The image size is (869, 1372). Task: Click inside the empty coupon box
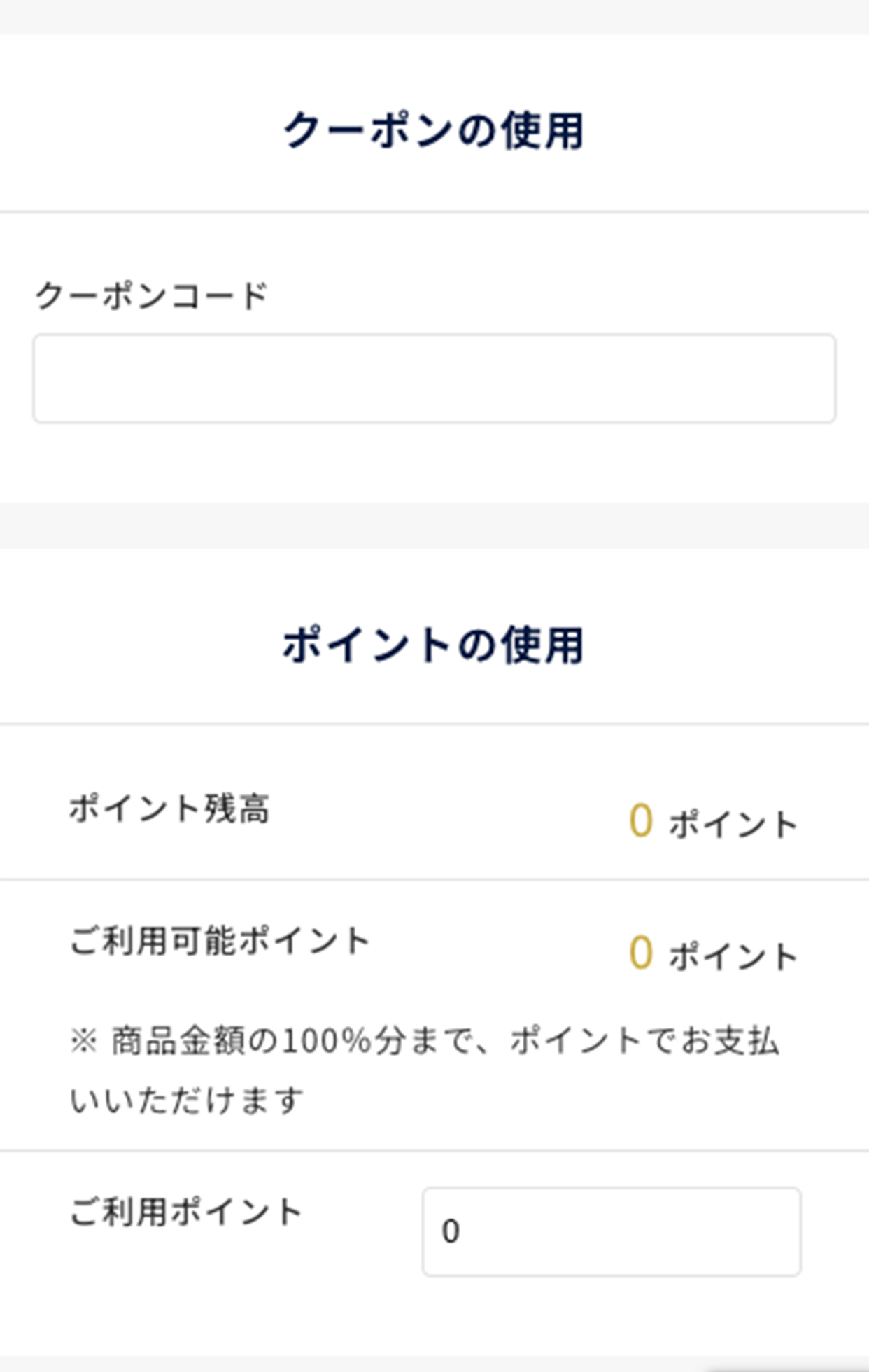point(433,378)
